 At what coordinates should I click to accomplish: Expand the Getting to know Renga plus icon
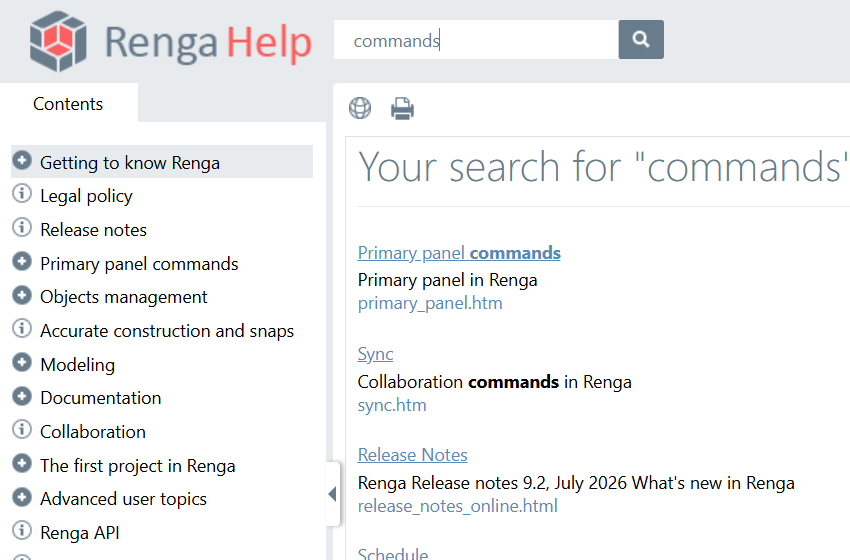pyautogui.click(x=22, y=160)
